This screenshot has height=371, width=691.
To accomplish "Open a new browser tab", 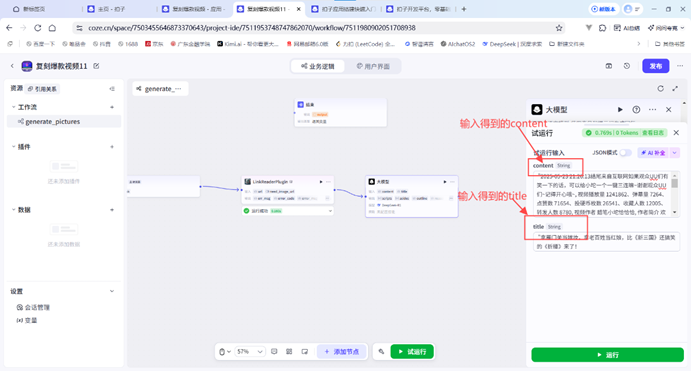I will 464,9.
